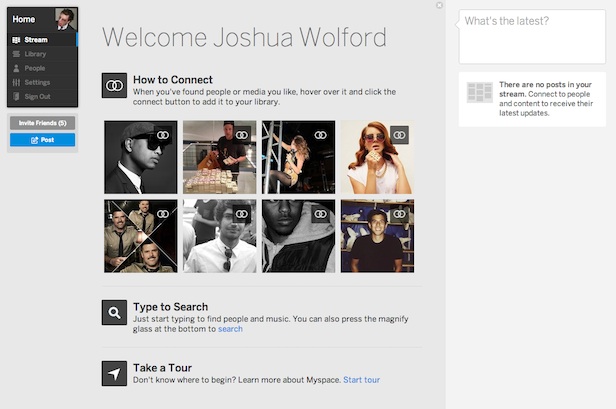The height and width of the screenshot is (409, 616).
Task: Select Sign Out in the sidebar
Action: [37, 96]
